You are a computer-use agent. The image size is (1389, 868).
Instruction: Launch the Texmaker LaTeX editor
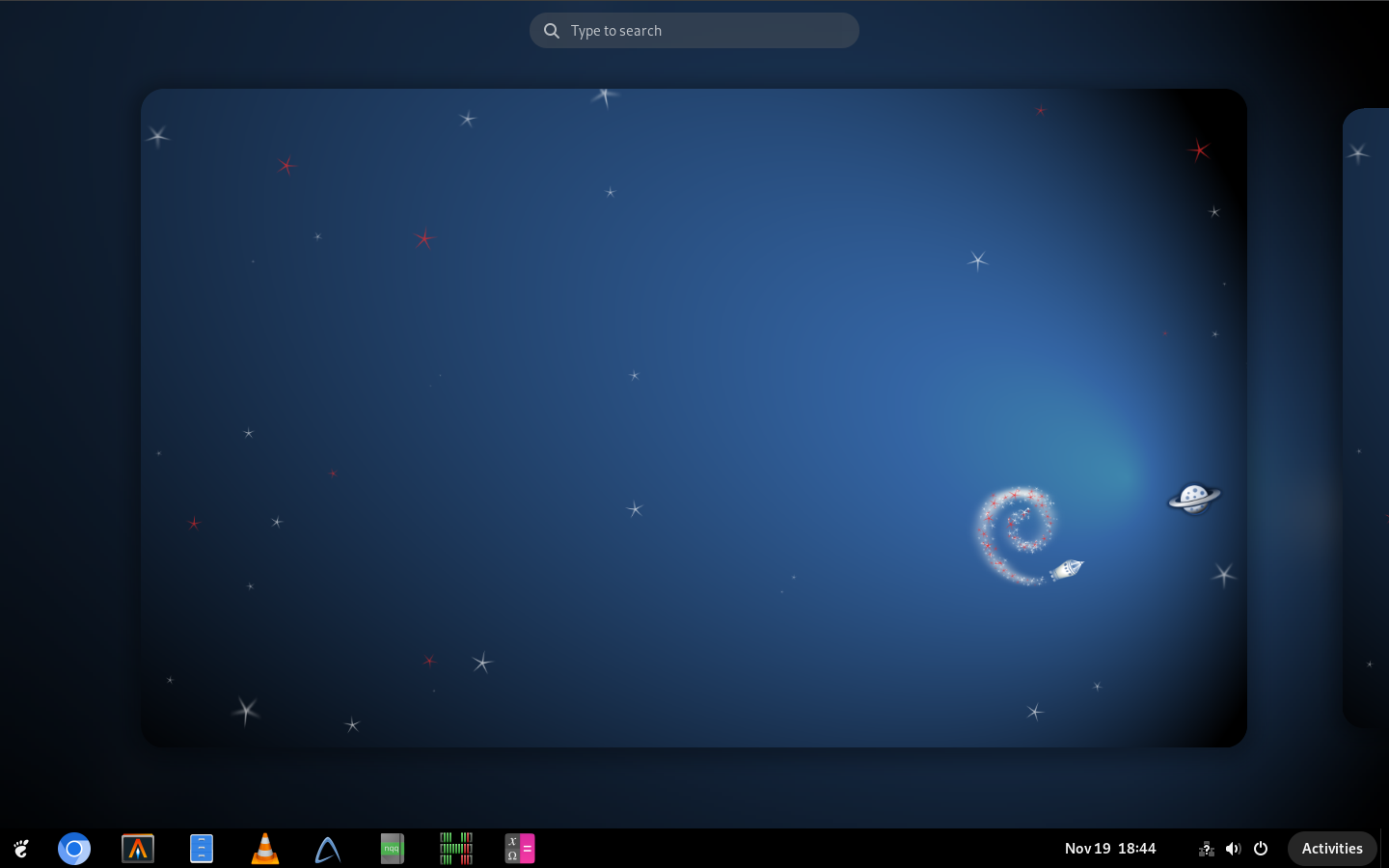click(519, 849)
